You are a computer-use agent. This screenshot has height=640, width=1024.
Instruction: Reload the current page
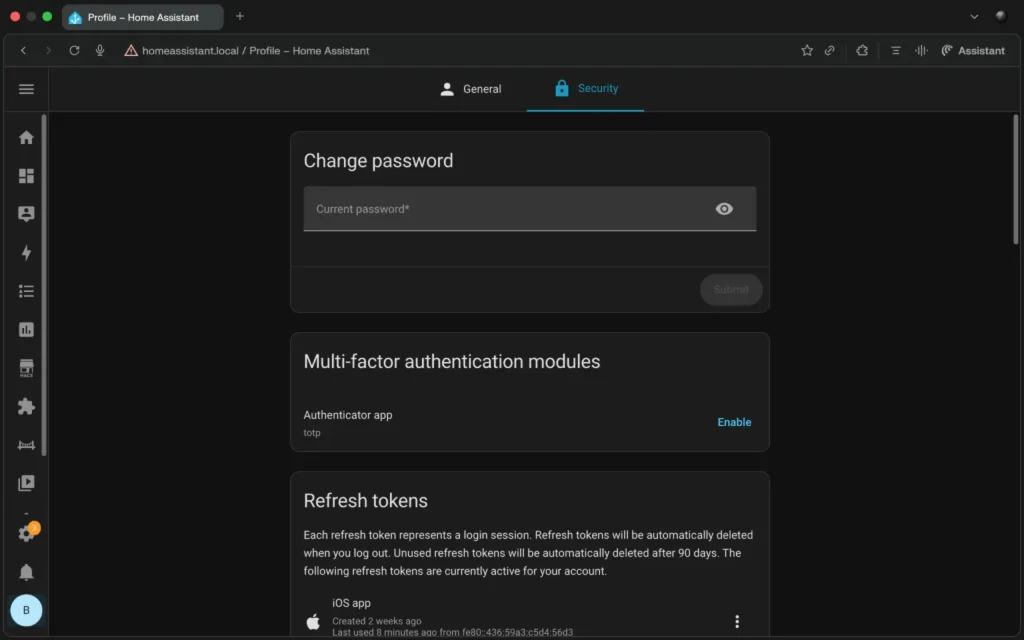pyautogui.click(x=74, y=50)
